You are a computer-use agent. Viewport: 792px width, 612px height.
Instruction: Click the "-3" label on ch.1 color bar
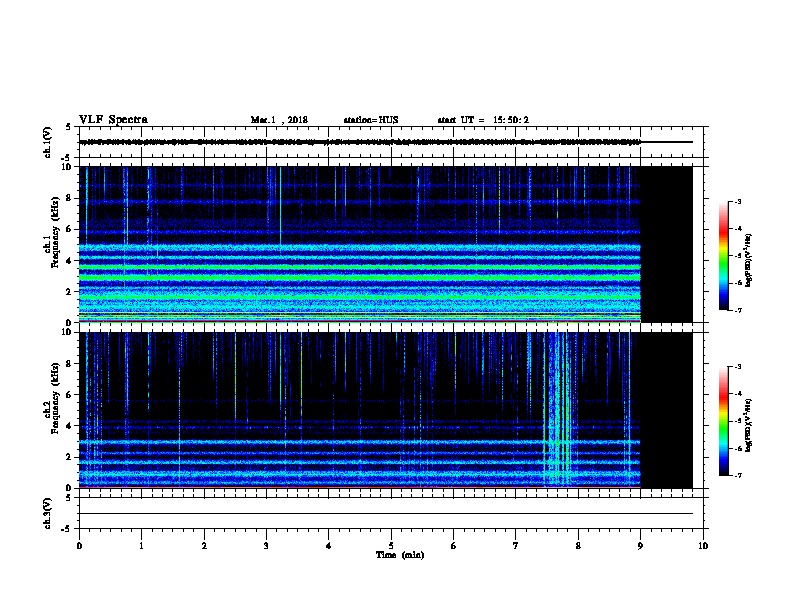[x=738, y=201]
